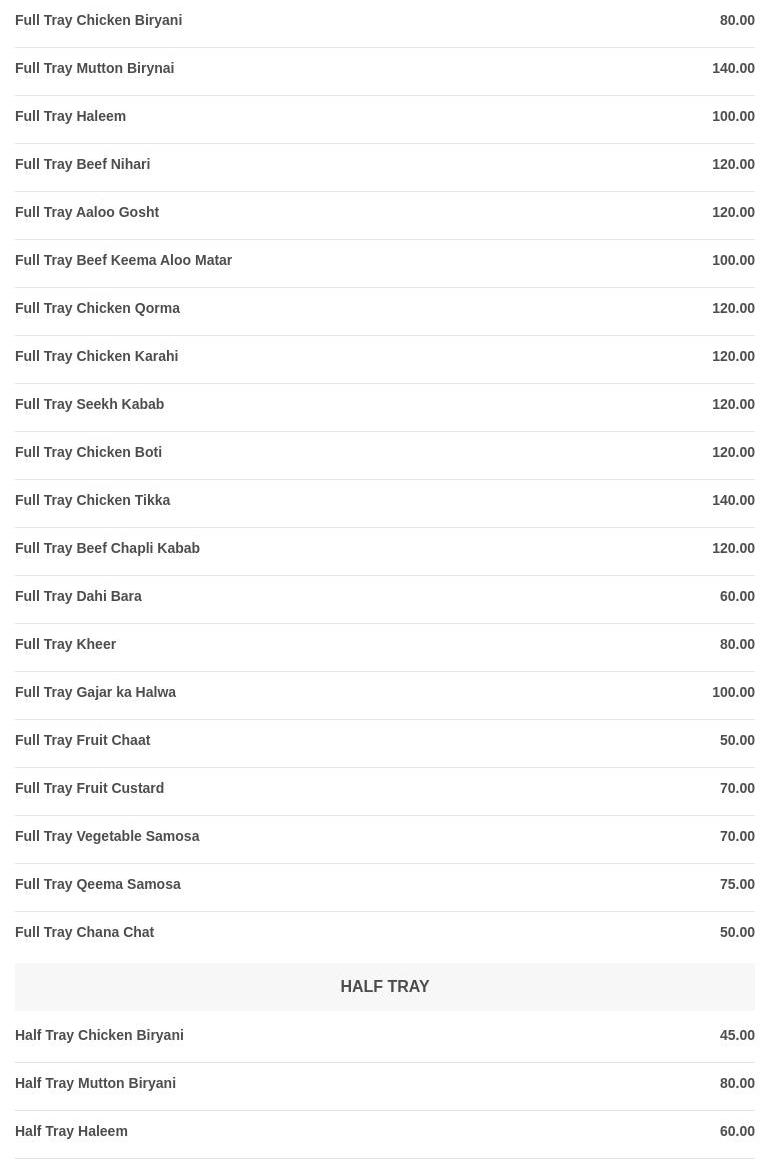
Task: Open Full Tray Gajar ka Halwa
Action: (95, 692)
